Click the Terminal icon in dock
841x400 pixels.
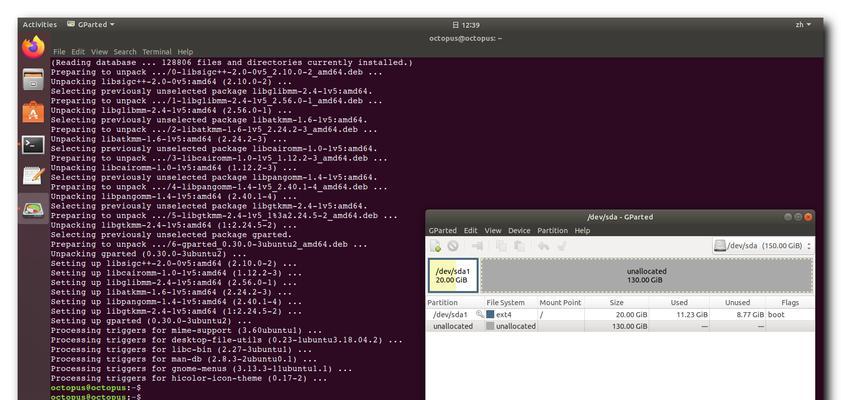click(33, 145)
